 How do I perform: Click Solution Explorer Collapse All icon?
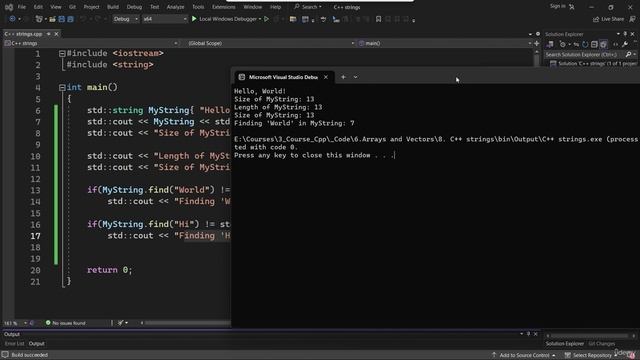594,44
